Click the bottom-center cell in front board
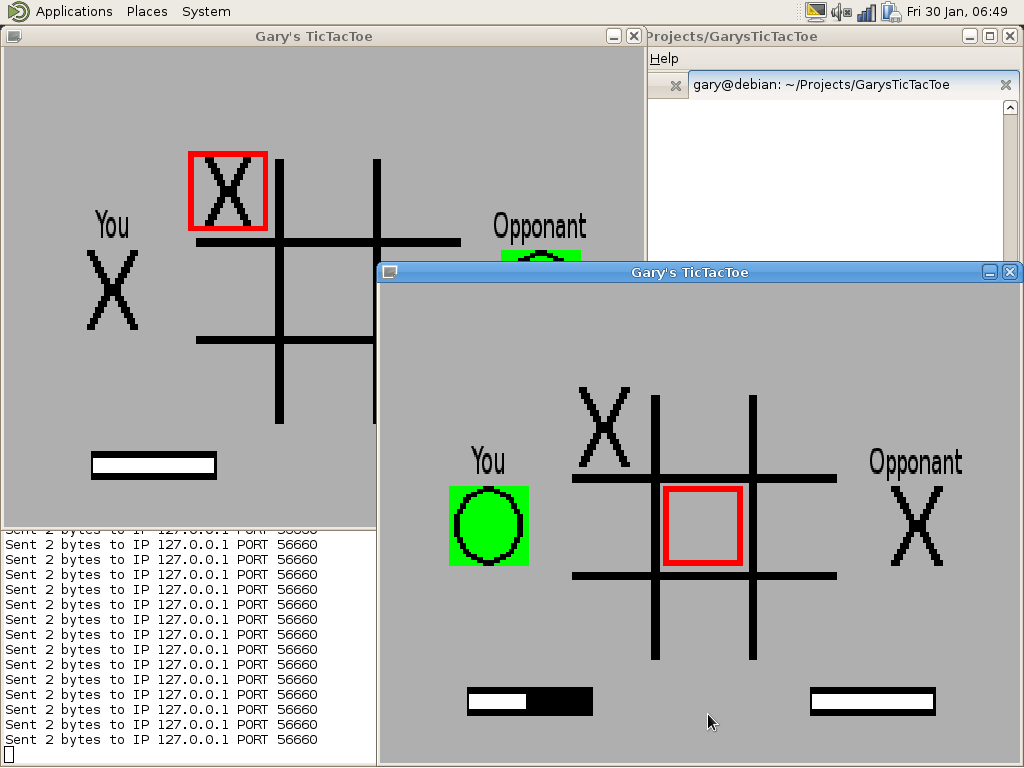The width and height of the screenshot is (1024, 768). (x=703, y=619)
